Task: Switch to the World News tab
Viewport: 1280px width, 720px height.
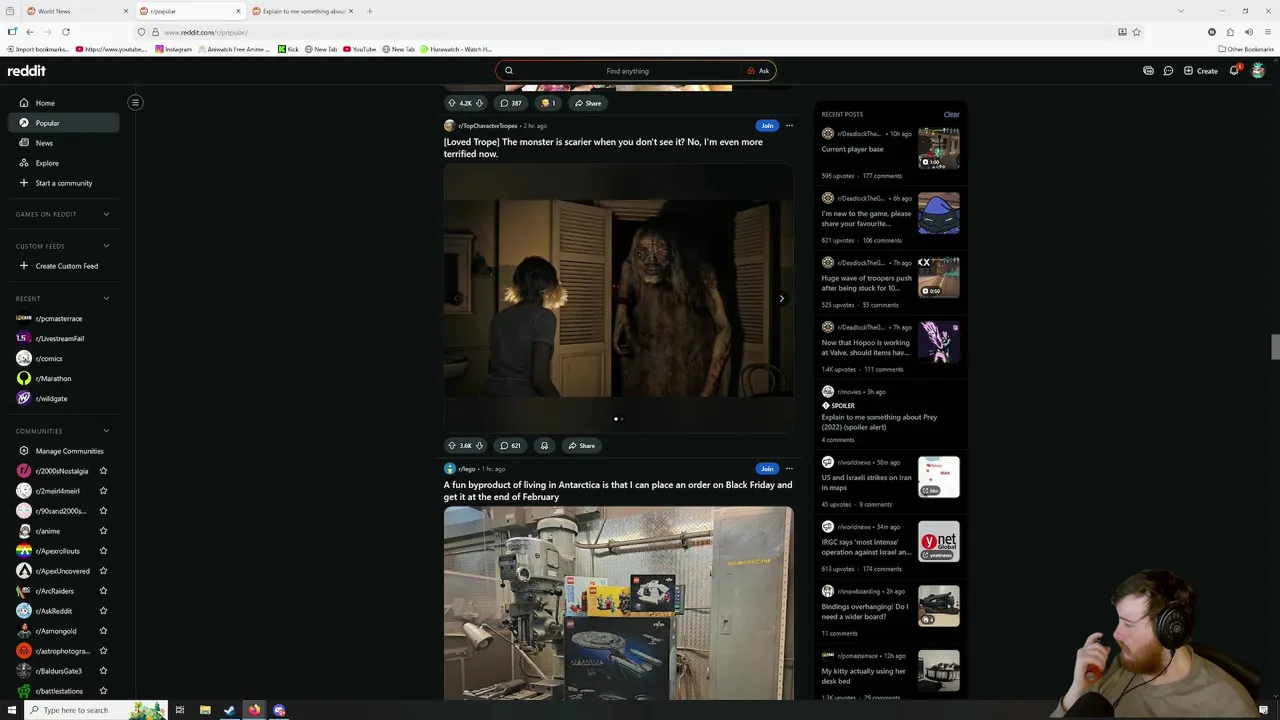Action: (77, 11)
